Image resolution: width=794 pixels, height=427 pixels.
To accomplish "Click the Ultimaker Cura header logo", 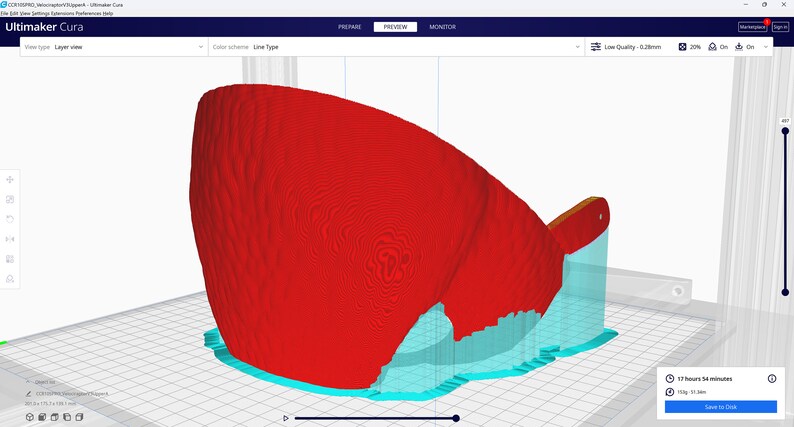I will pyautogui.click(x=45, y=27).
